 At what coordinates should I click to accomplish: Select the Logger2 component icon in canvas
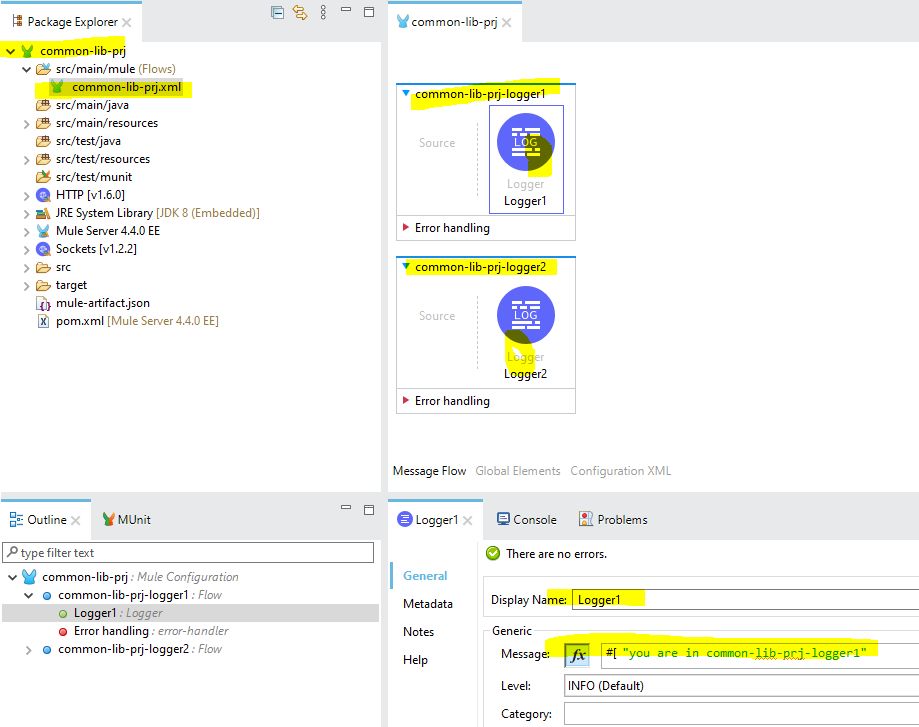[x=525, y=316]
